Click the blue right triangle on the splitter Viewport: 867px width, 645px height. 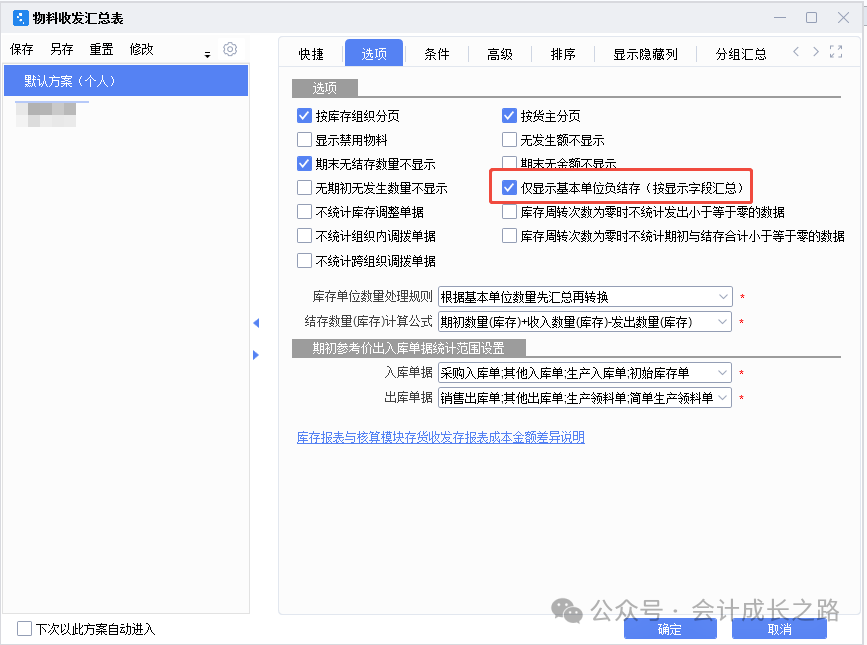click(256, 354)
